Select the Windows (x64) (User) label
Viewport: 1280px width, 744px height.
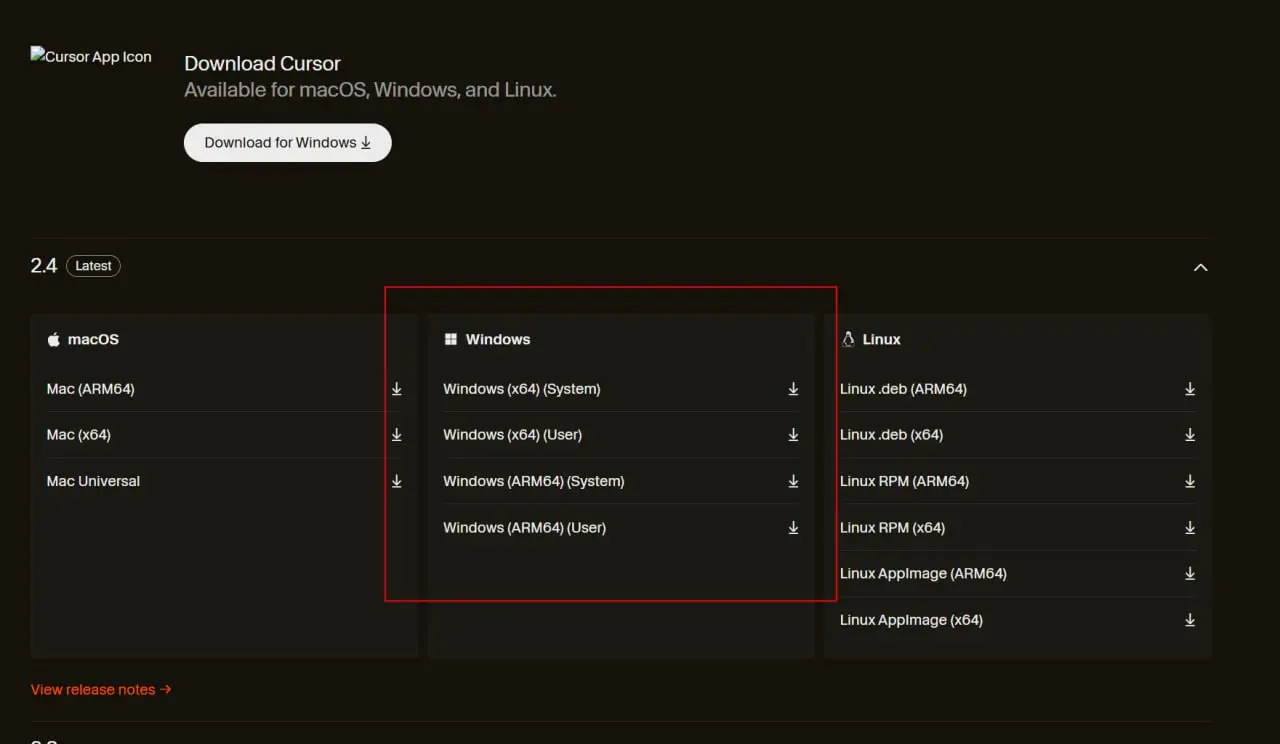(512, 435)
